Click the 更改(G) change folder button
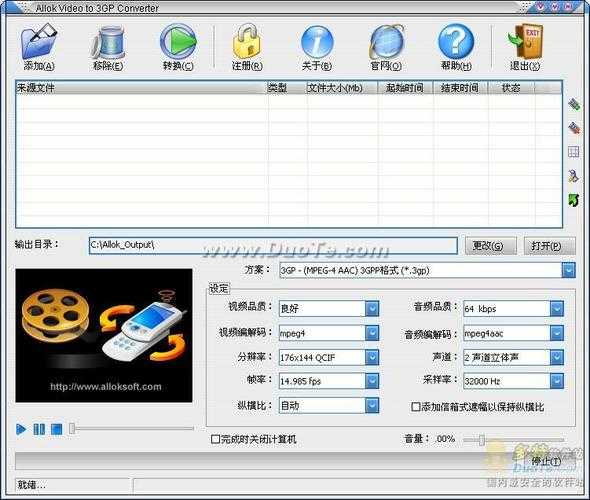The height and width of the screenshot is (500, 590). pyautogui.click(x=491, y=246)
